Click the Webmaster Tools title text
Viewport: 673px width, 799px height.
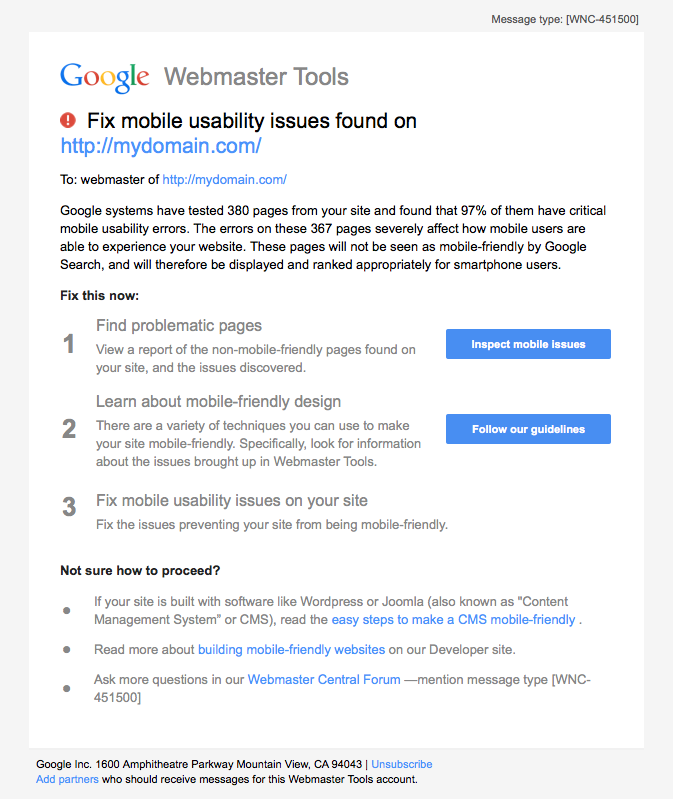click(256, 77)
